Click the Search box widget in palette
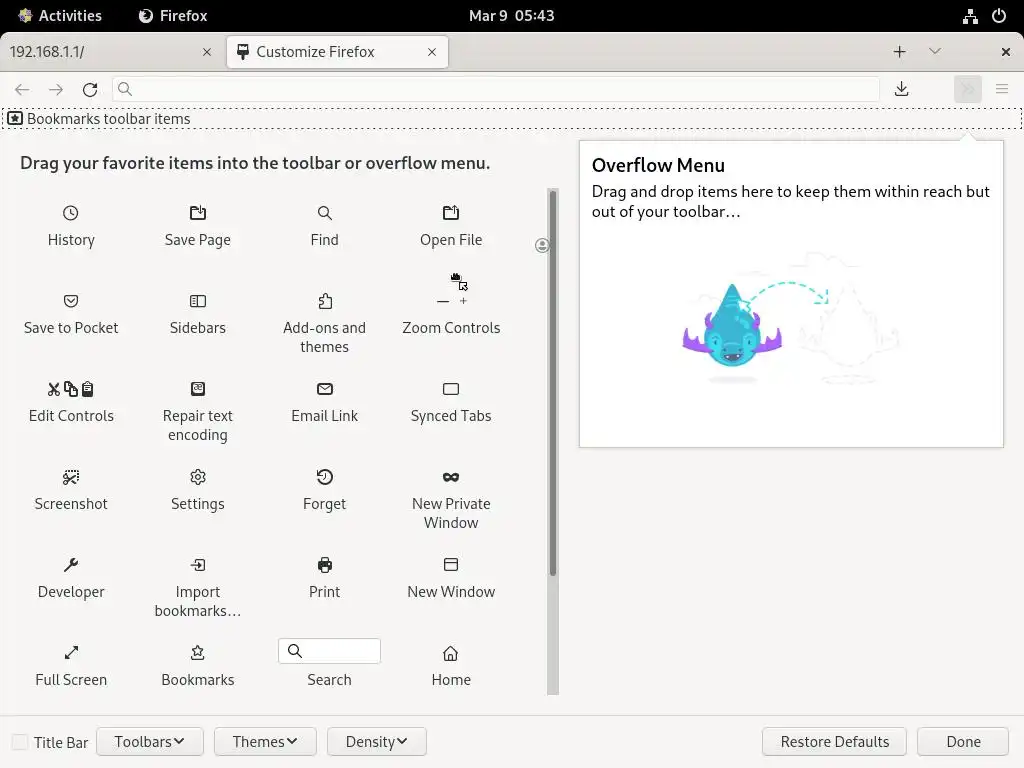1024x768 pixels. tap(329, 651)
